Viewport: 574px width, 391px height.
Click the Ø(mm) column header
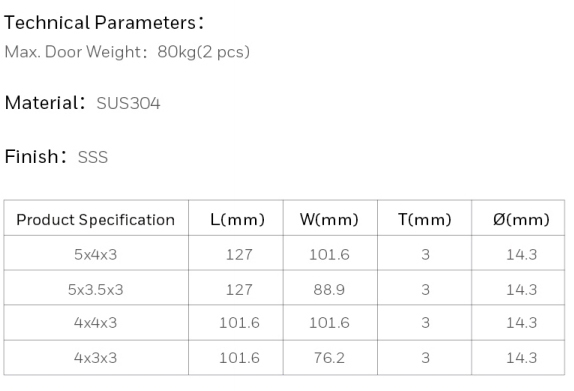pyautogui.click(x=521, y=220)
